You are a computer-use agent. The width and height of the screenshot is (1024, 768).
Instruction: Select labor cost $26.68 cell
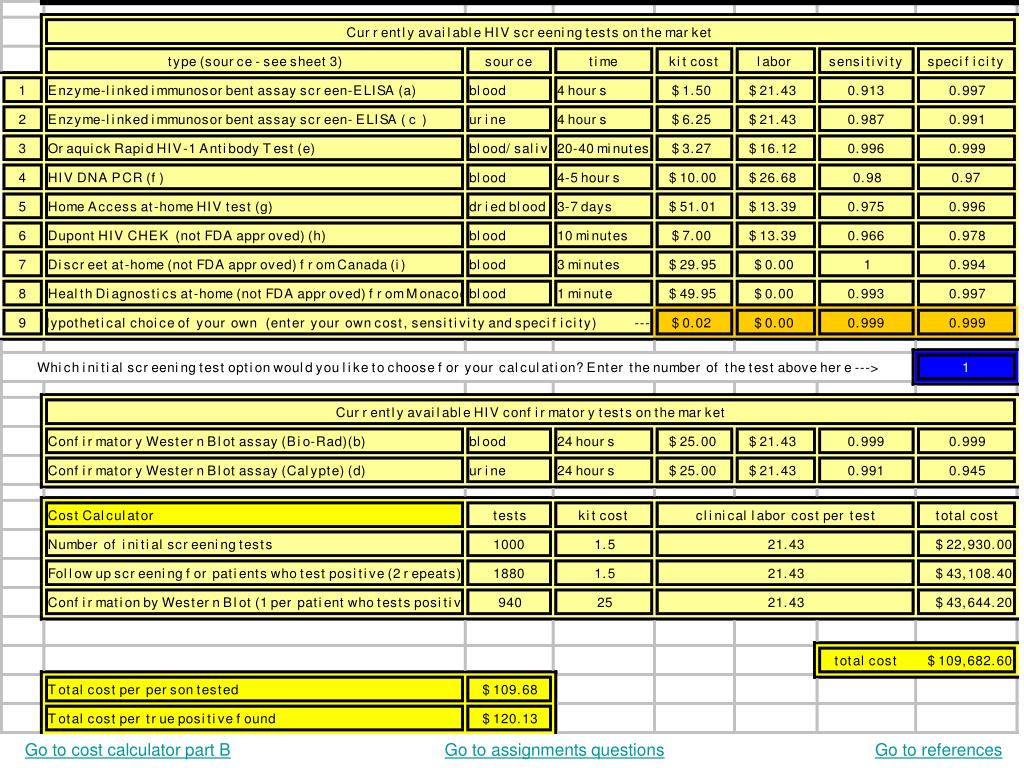(775, 178)
